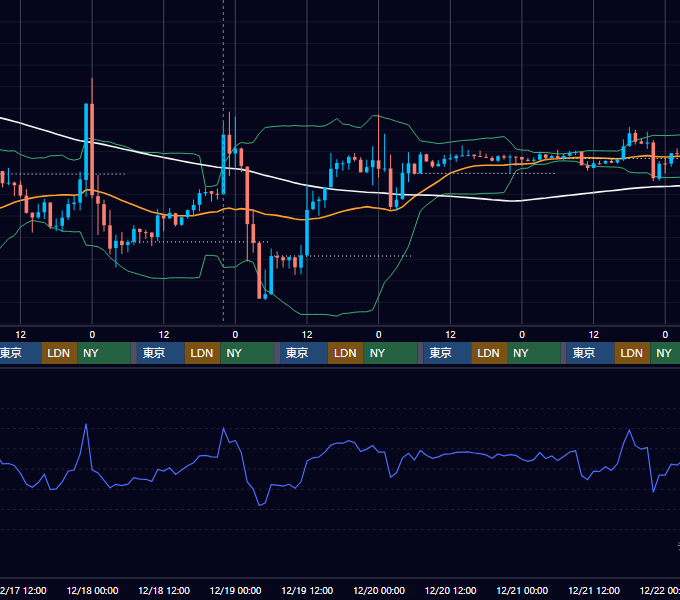Screen dimensions: 680x600
Task: Select the NY session block starting 12/20 evening
Action: (534, 353)
